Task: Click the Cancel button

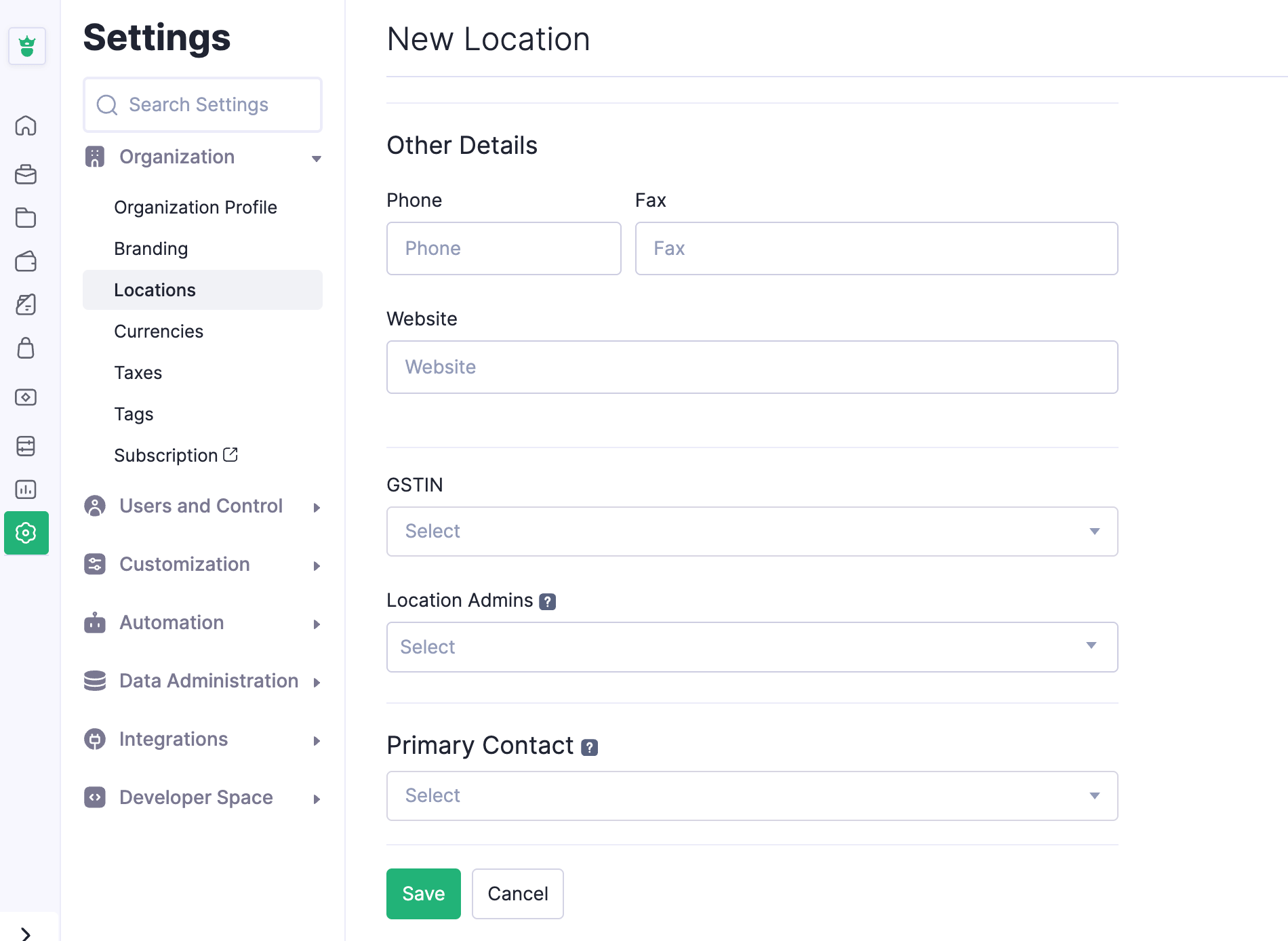Action: [x=517, y=894]
